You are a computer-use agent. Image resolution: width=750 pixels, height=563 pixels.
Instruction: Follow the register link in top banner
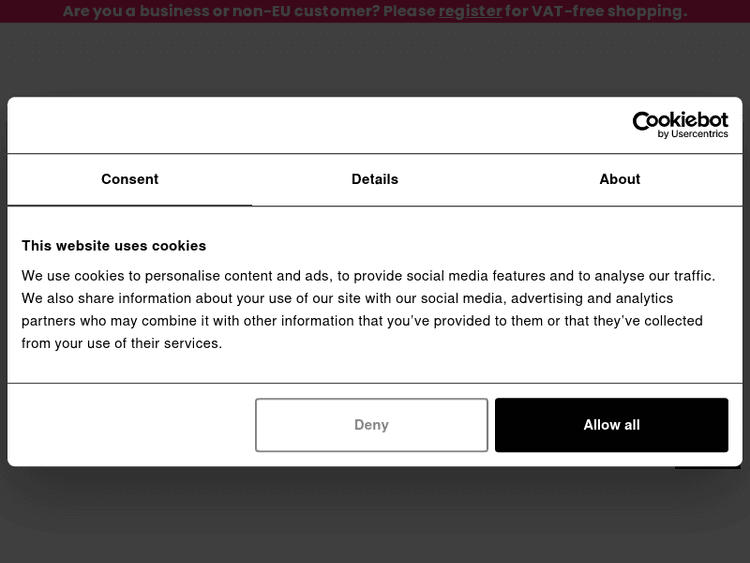pyautogui.click(x=470, y=11)
